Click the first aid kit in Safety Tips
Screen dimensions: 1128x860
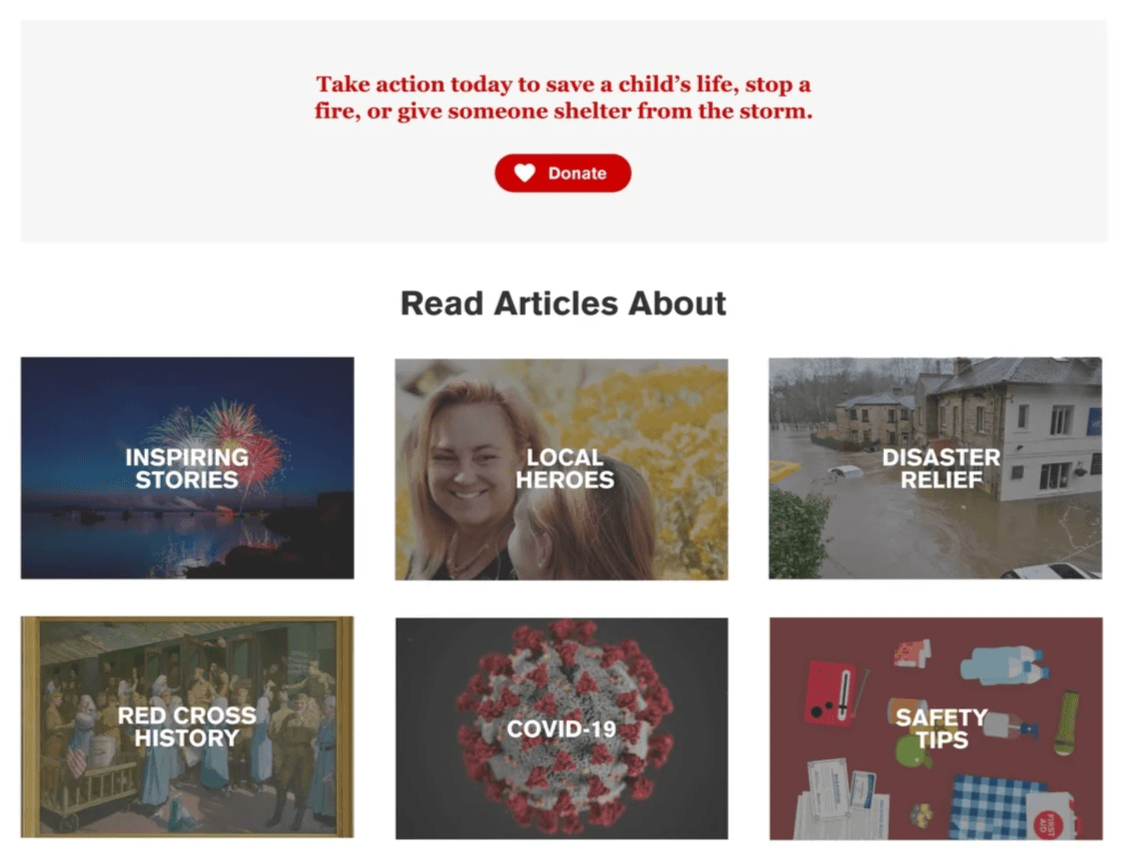pos(1052,816)
